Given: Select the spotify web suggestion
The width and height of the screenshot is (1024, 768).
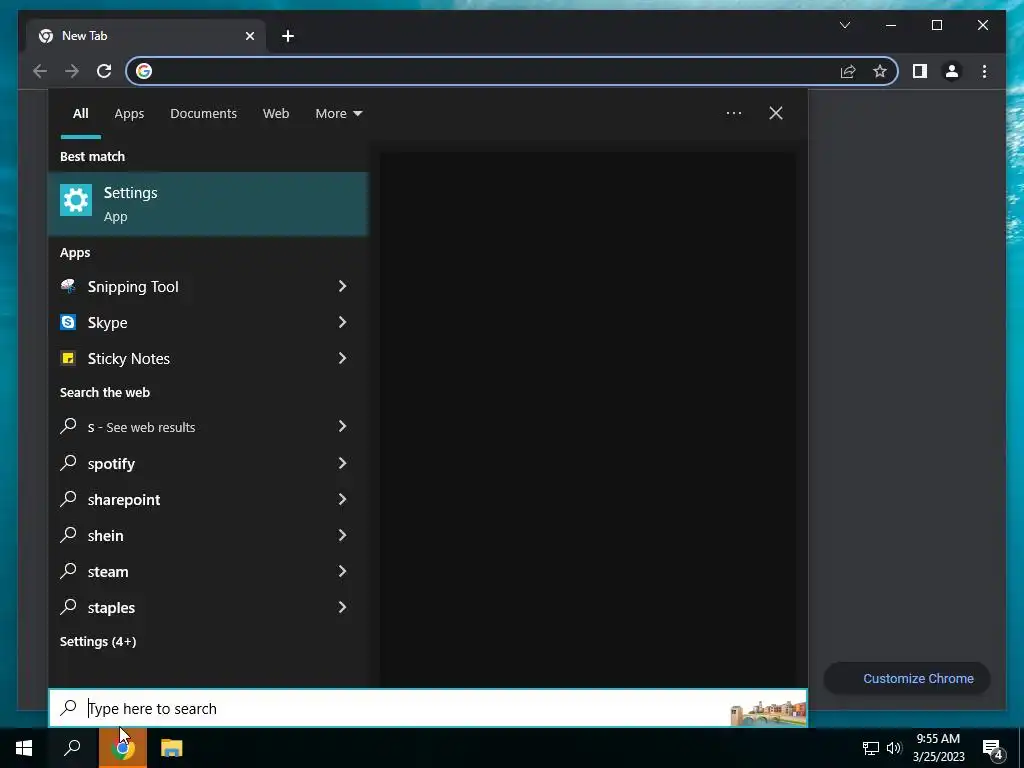Looking at the screenshot, I should click(x=208, y=464).
